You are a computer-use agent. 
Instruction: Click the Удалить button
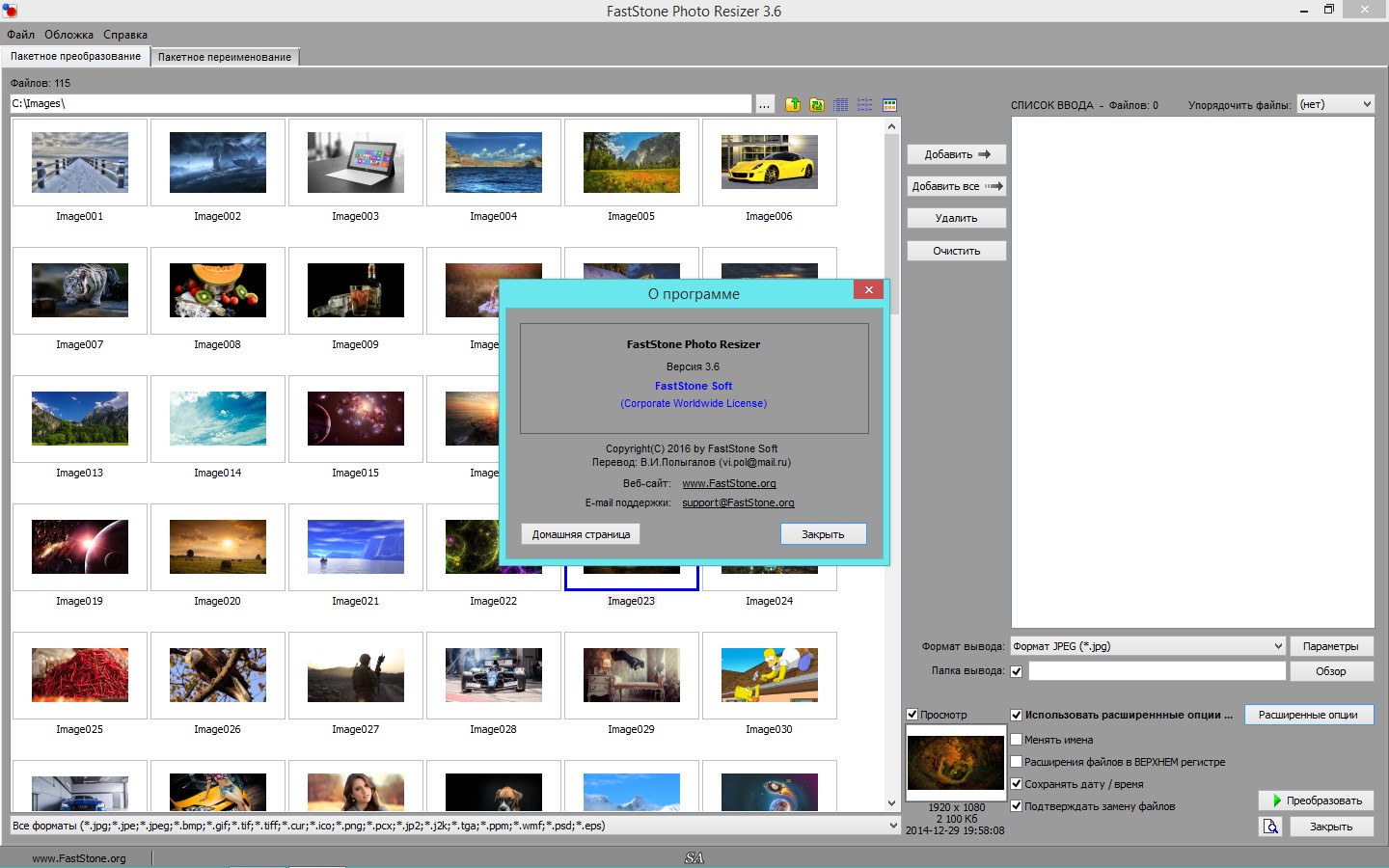pos(957,218)
